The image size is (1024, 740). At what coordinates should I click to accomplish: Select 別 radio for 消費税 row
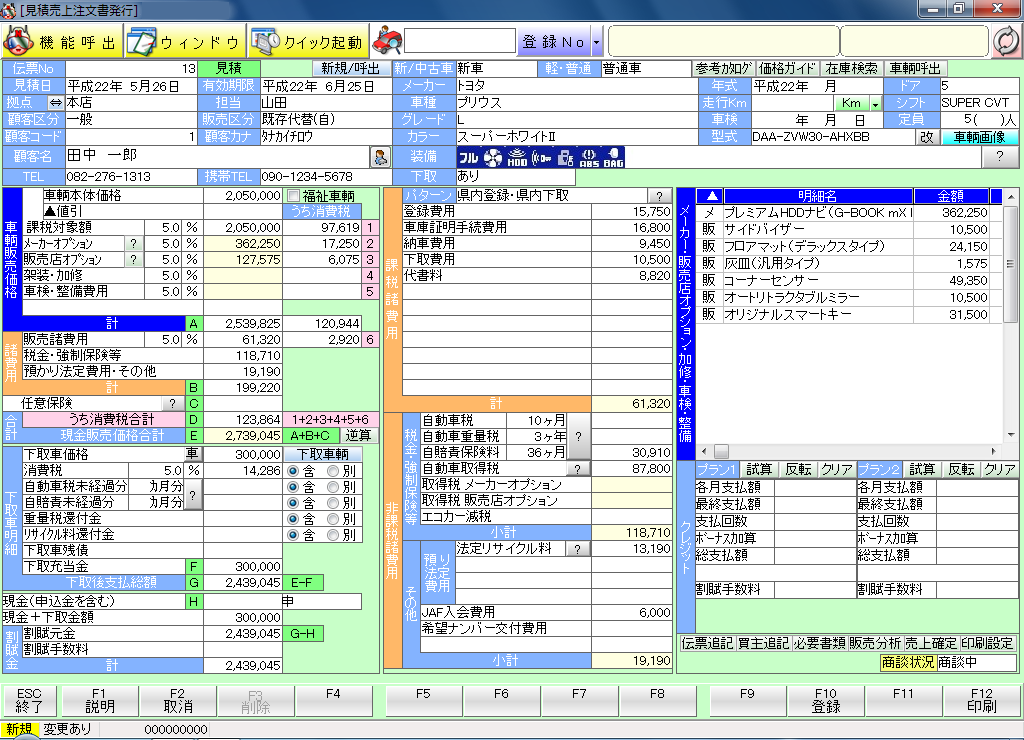pos(334,470)
